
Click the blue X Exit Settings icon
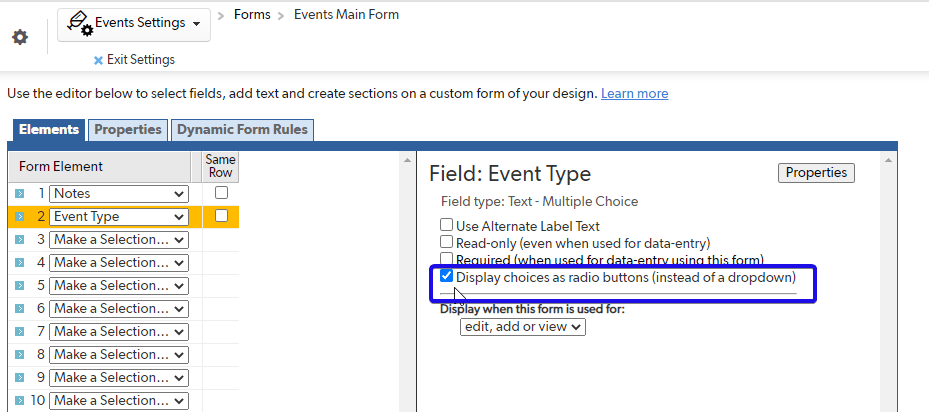(x=98, y=60)
